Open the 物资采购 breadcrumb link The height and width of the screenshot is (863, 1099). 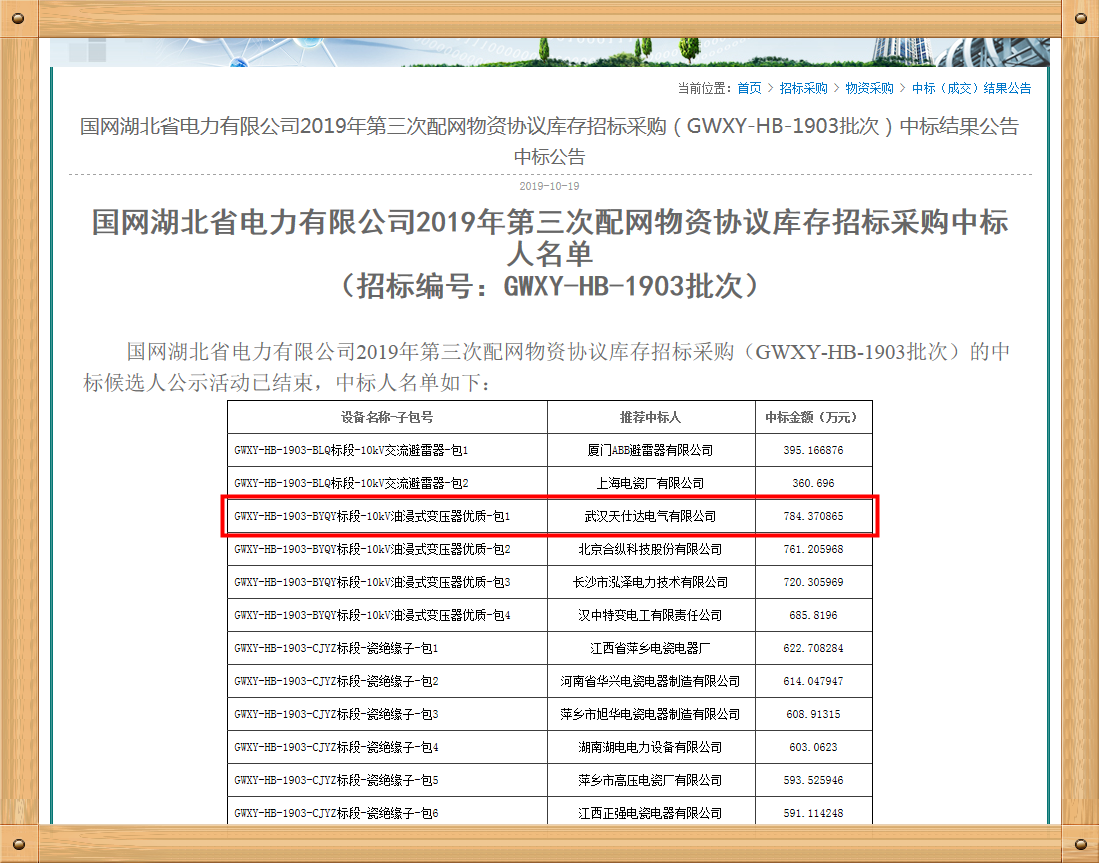869,88
